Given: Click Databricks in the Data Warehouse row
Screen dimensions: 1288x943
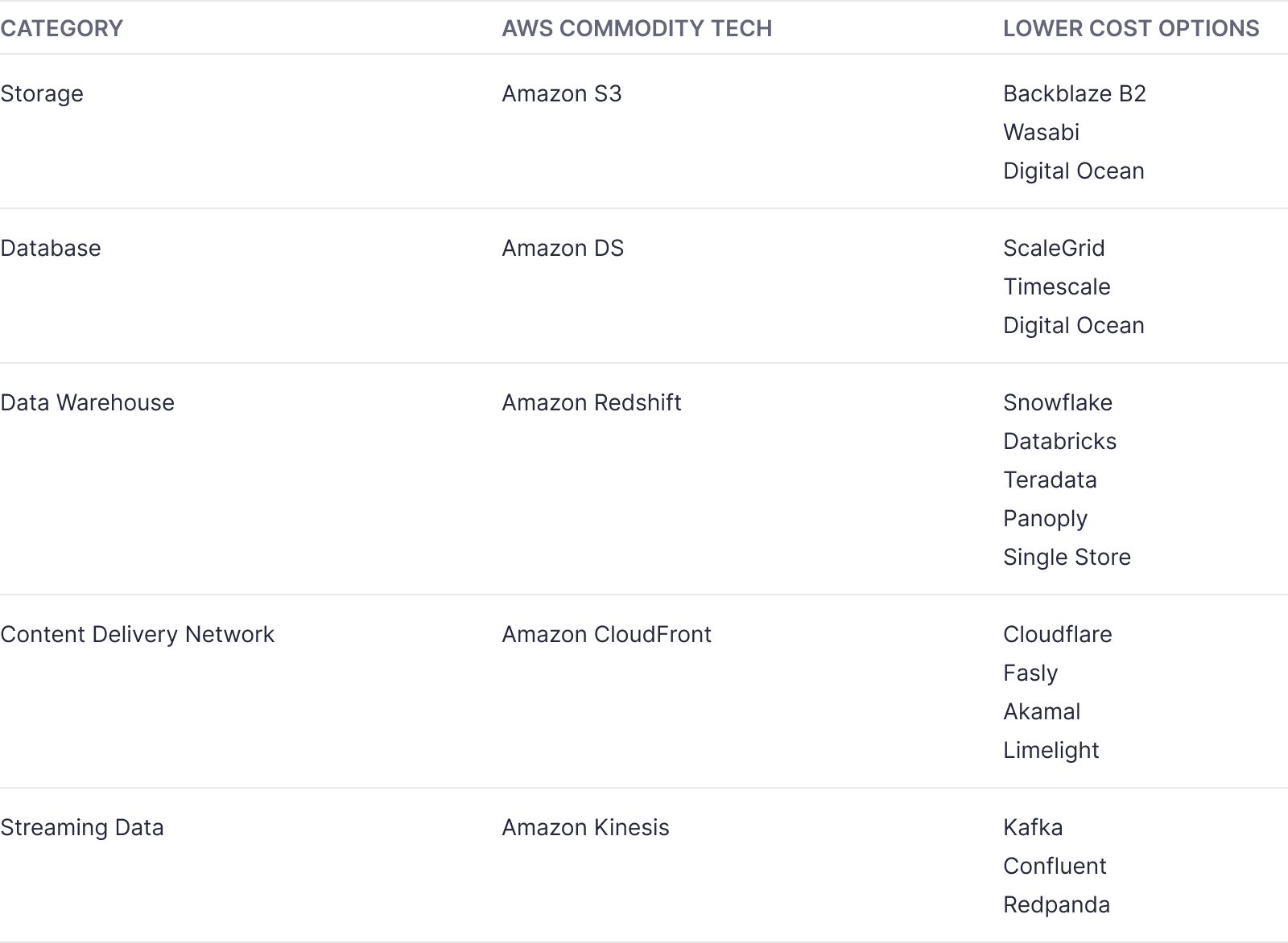Looking at the screenshot, I should click(x=1059, y=441).
